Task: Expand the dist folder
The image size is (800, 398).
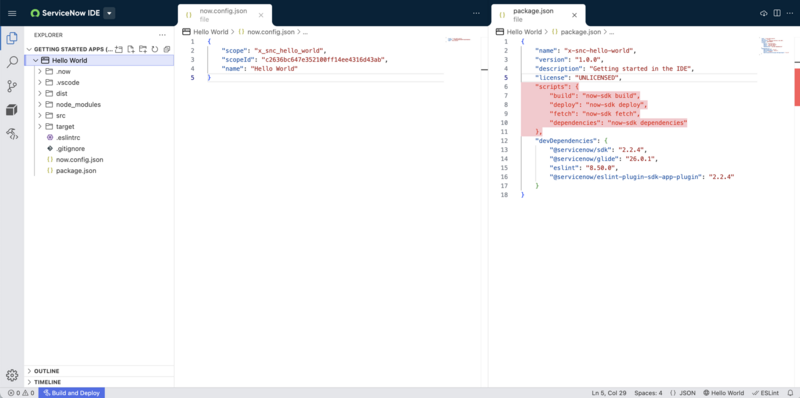Action: [40, 93]
